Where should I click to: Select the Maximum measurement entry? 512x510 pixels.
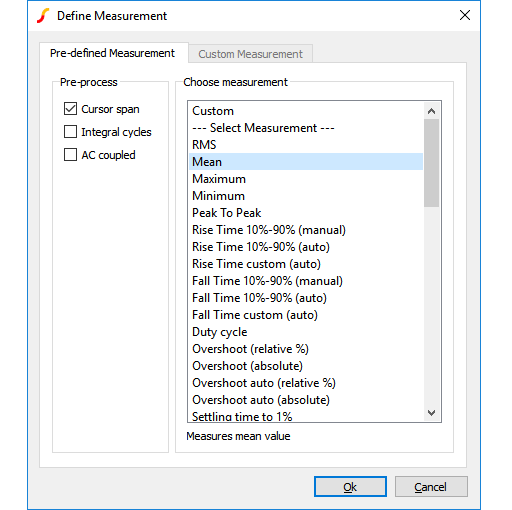coord(306,179)
